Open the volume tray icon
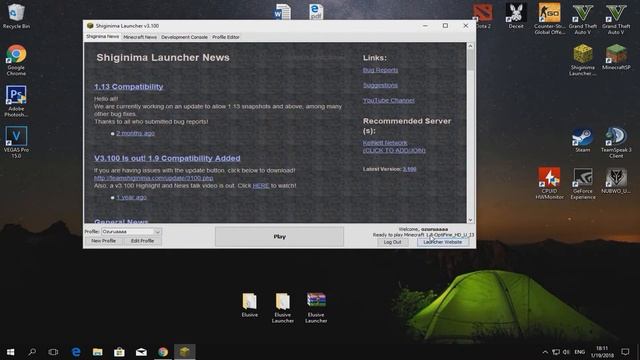 pos(566,352)
